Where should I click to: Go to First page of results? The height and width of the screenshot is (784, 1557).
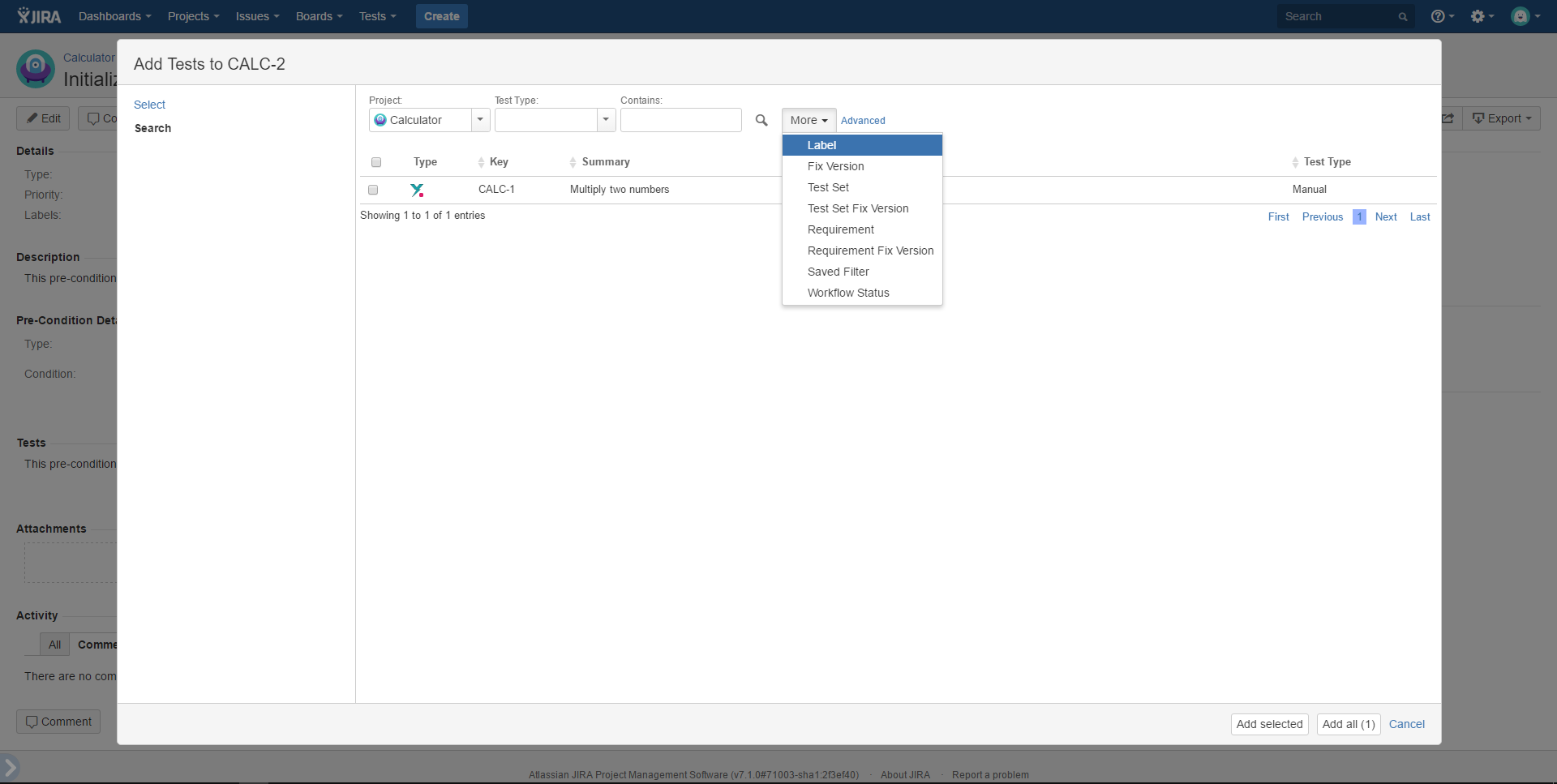click(x=1278, y=216)
